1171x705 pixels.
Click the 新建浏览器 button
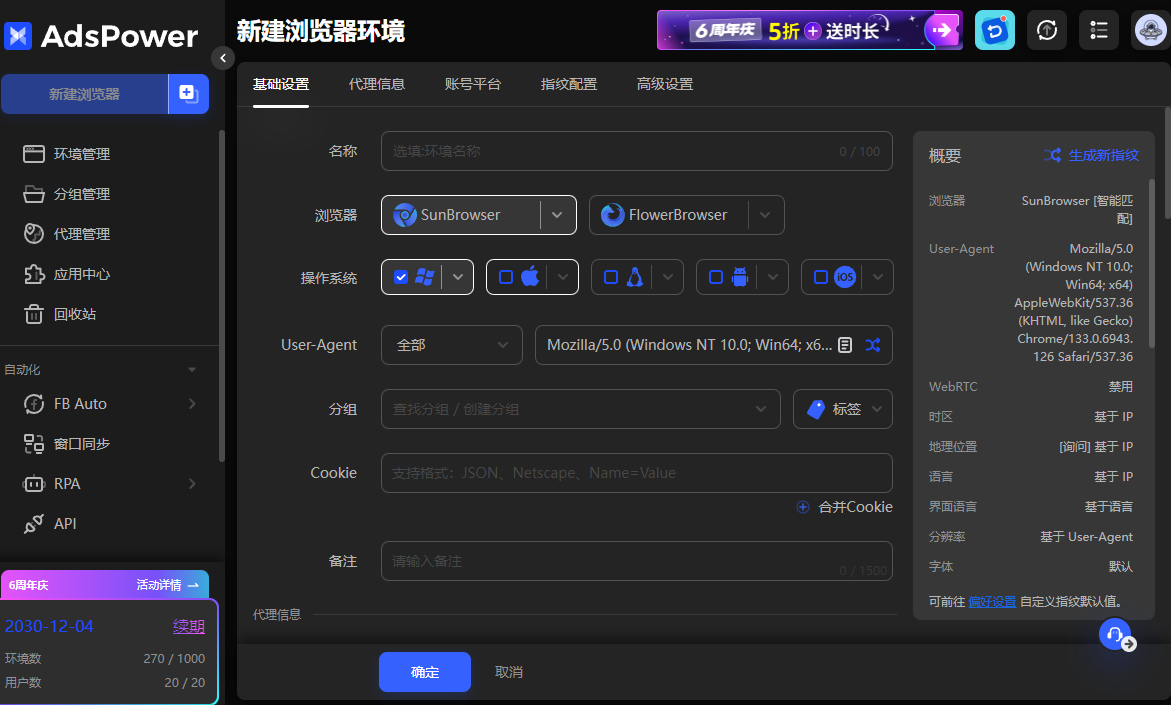tap(84, 94)
